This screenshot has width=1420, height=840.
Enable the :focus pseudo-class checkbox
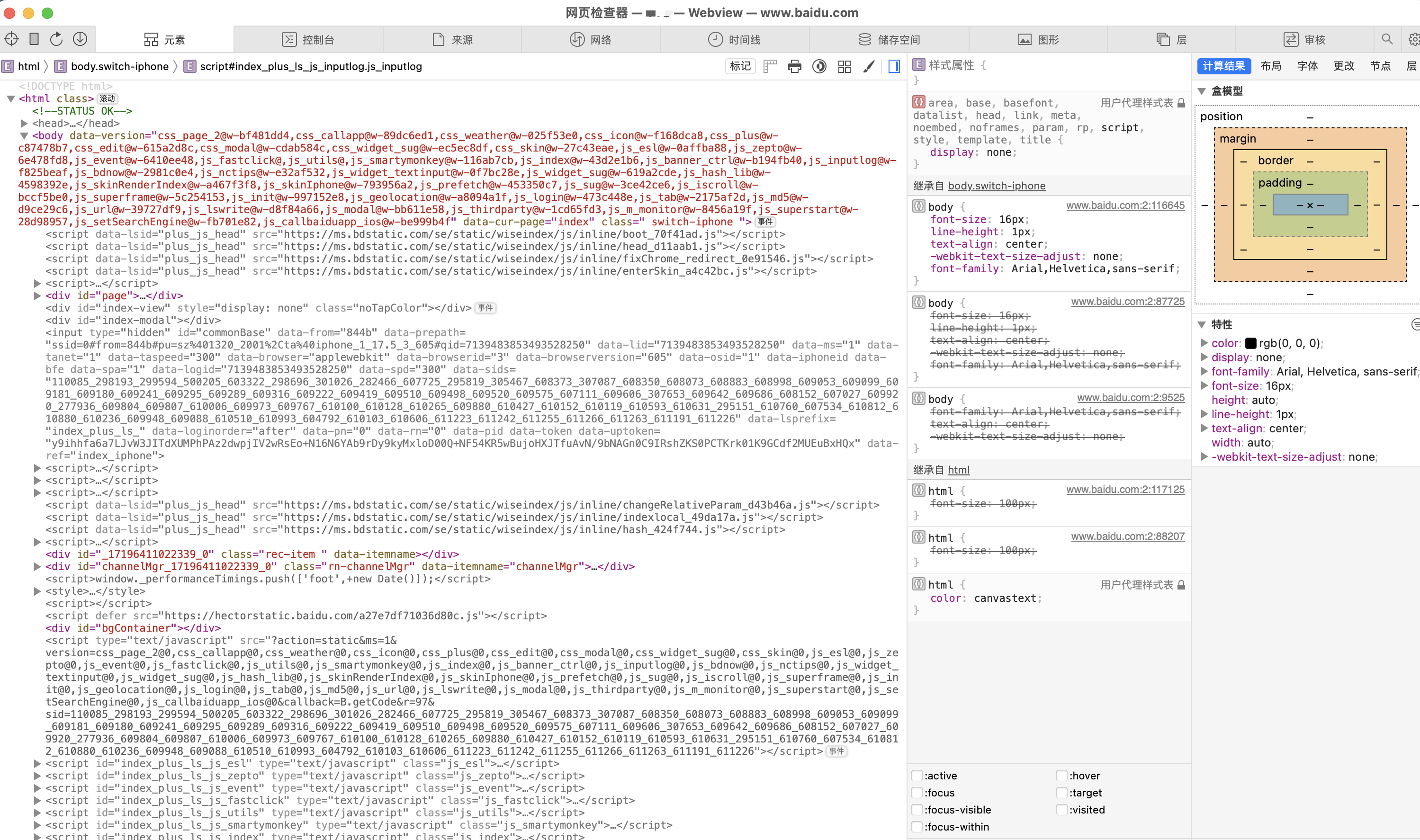[x=917, y=793]
